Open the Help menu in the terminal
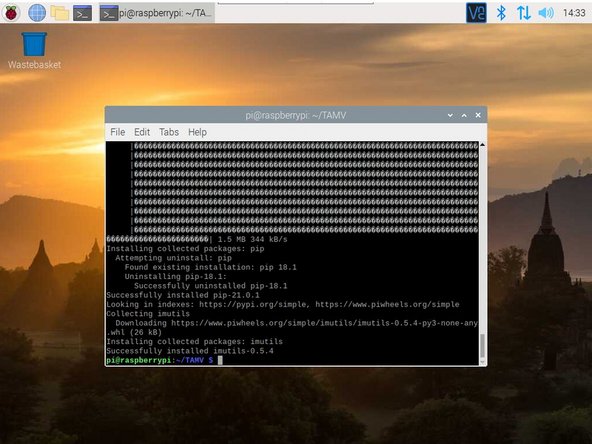 coord(197,132)
